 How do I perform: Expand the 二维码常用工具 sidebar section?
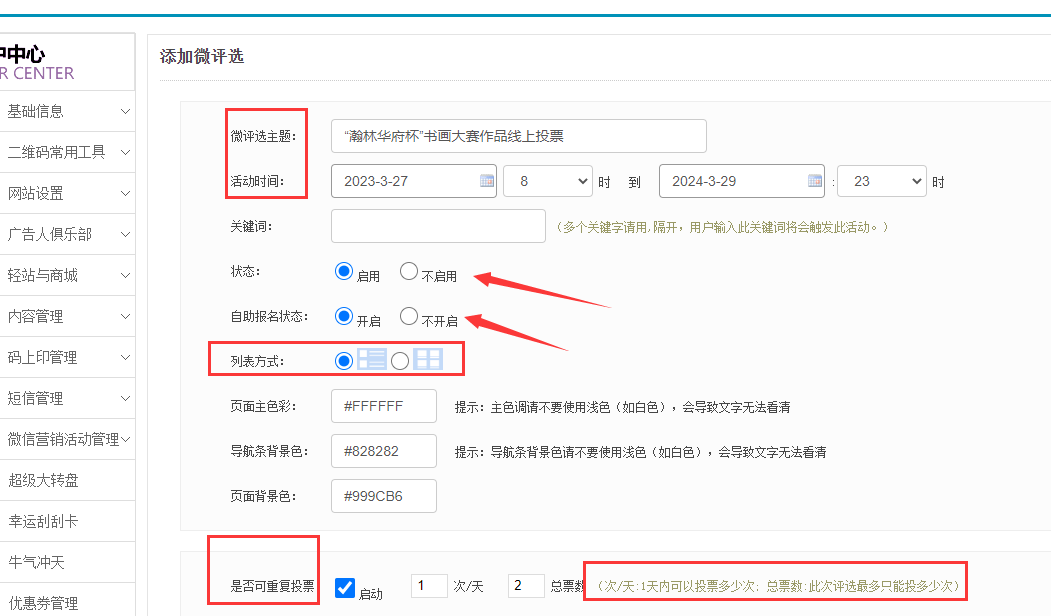pos(67,152)
